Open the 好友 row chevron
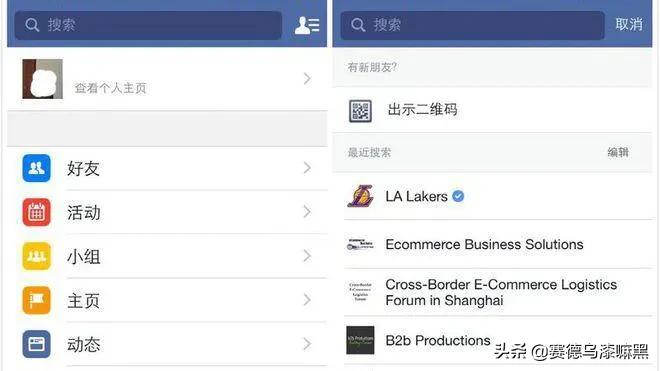Image resolution: width=660 pixels, height=371 pixels. click(307, 168)
